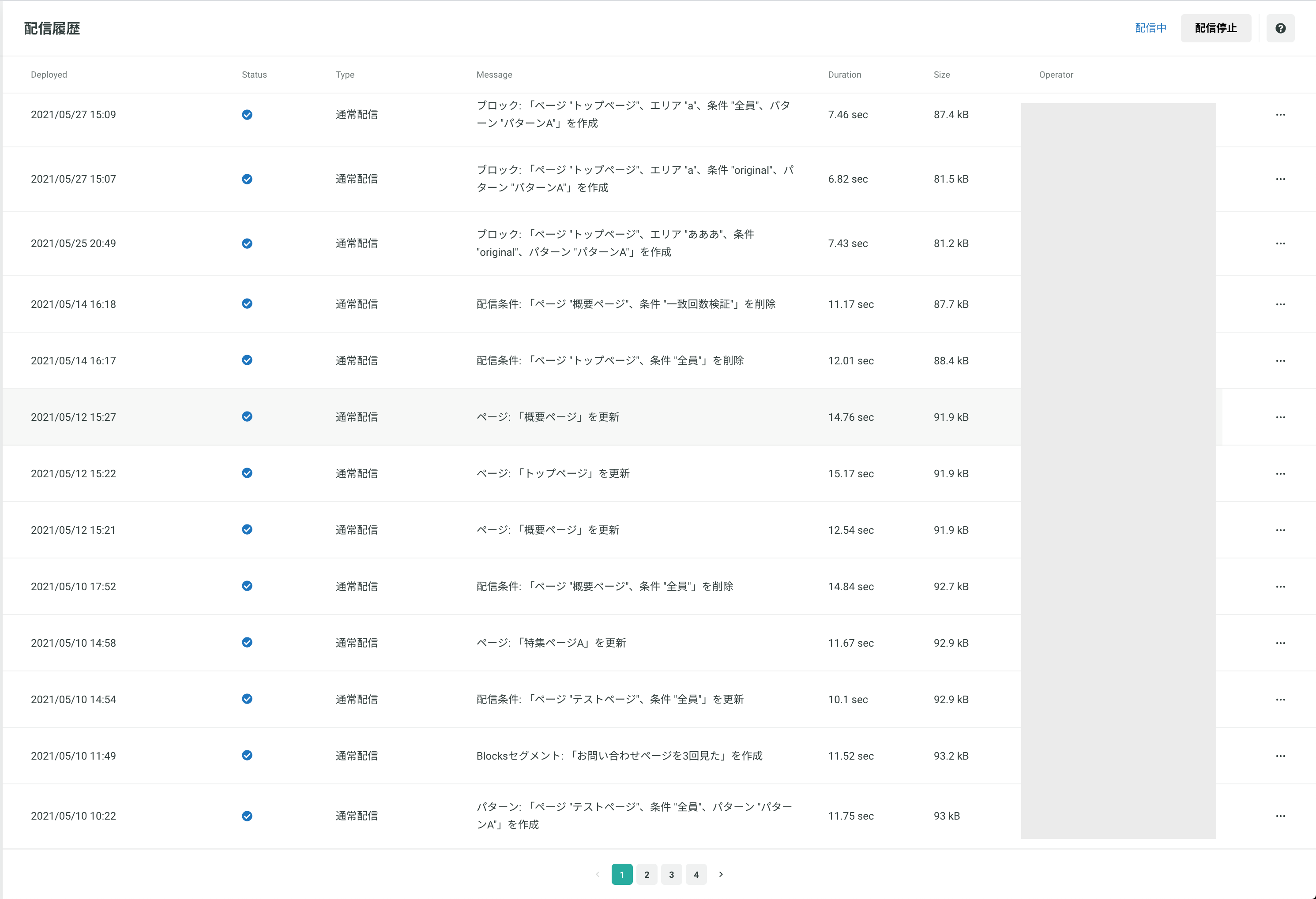The height and width of the screenshot is (899, 1316).
Task: Click the 配信履歴 page title
Action: click(52, 28)
